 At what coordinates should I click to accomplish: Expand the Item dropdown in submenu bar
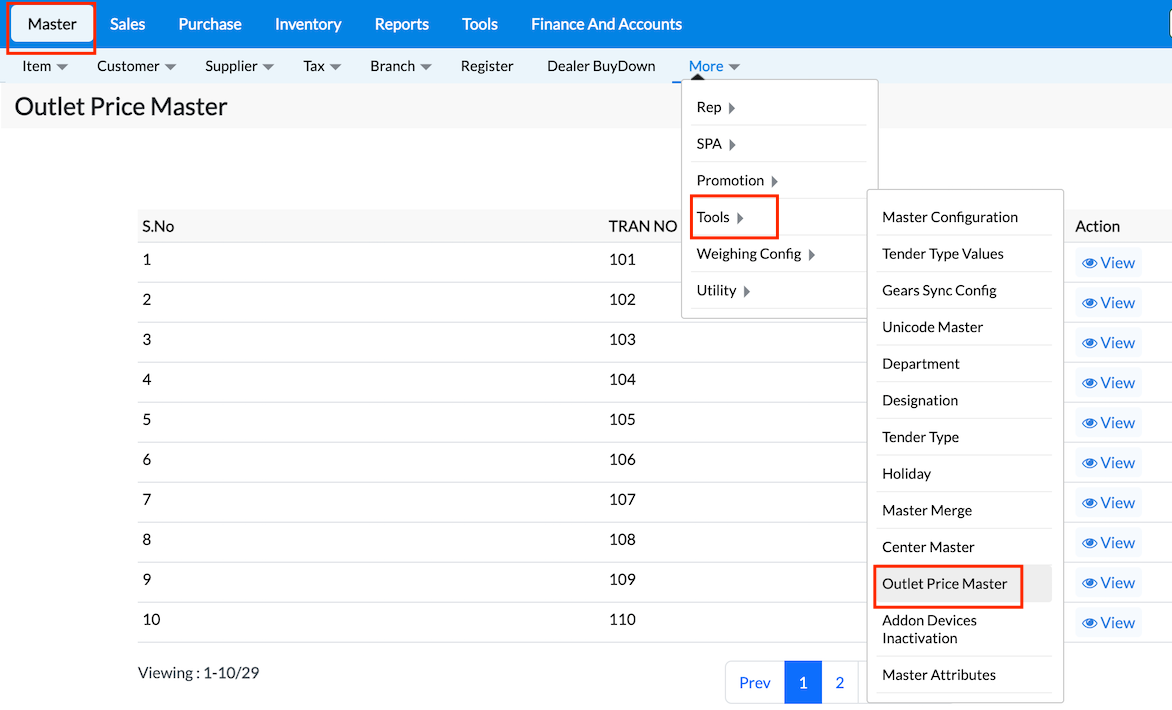(x=45, y=66)
